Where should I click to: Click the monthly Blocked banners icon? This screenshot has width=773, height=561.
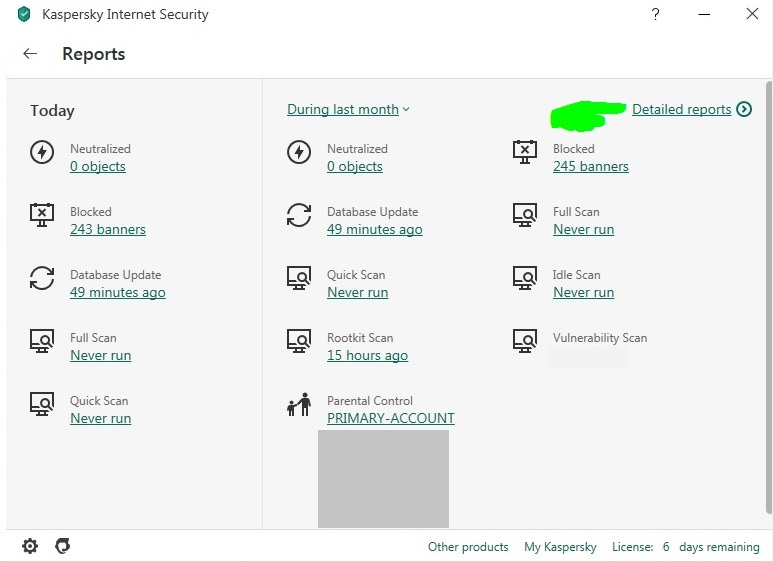(525, 152)
